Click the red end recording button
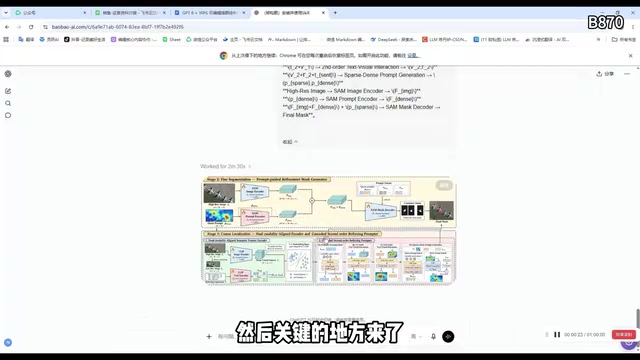640x360 pixels. point(624,335)
